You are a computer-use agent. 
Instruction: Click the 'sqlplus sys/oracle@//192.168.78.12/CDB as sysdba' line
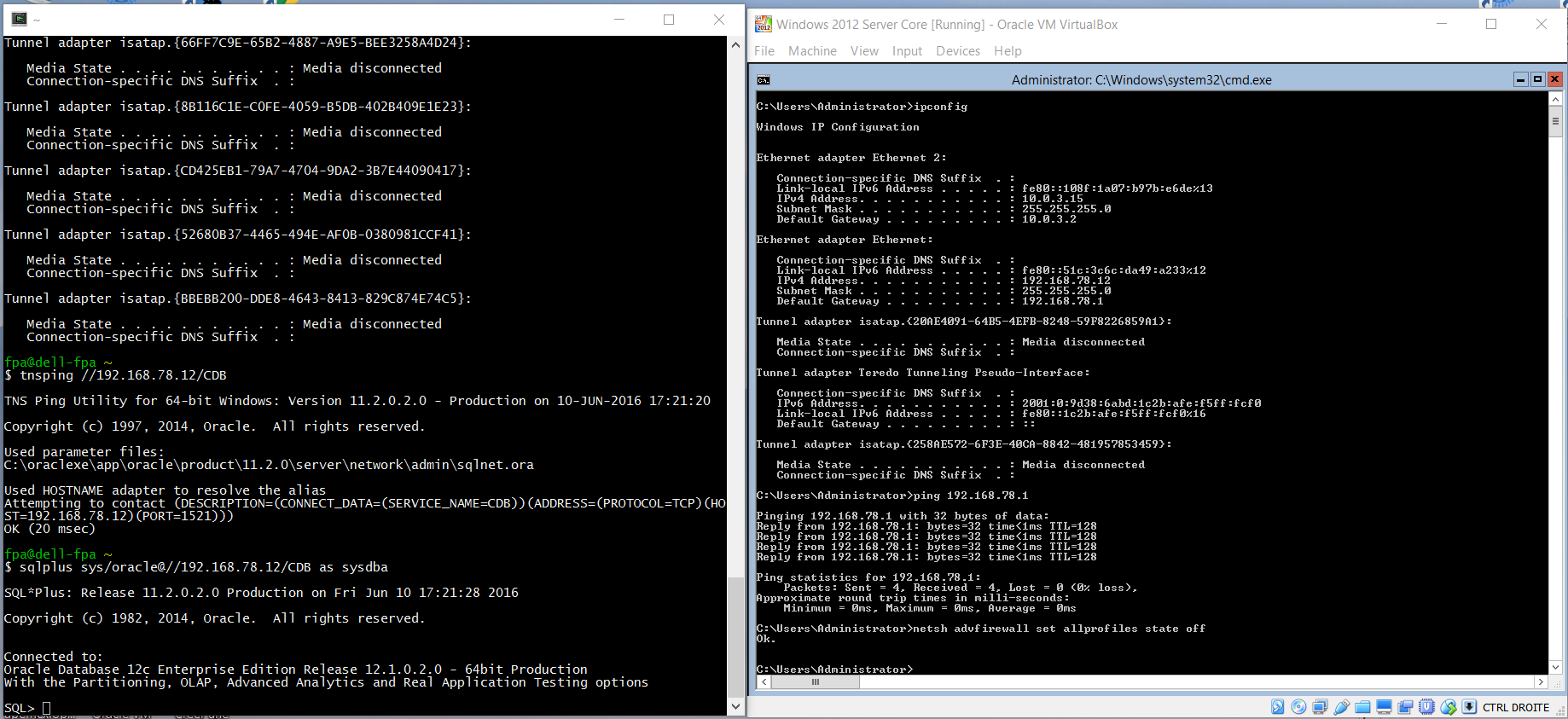pyautogui.click(x=204, y=567)
